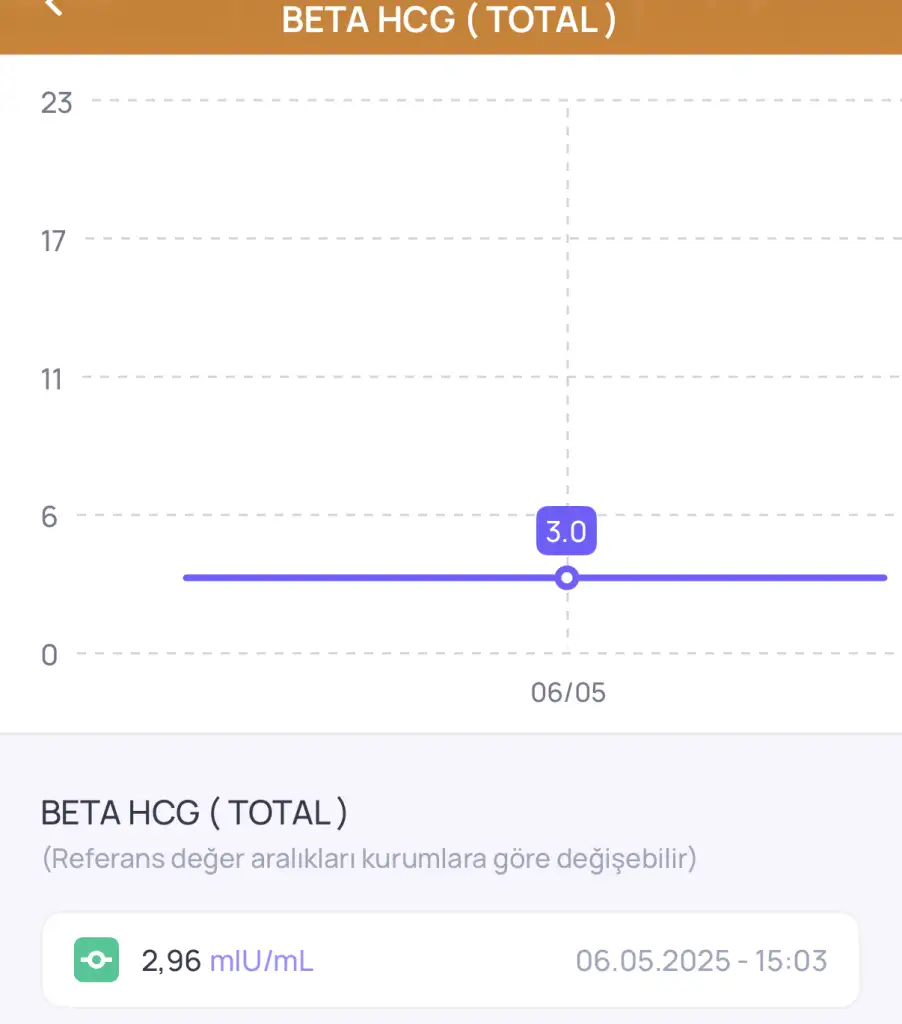Tap the mIU/mL unit label

[x=261, y=961]
